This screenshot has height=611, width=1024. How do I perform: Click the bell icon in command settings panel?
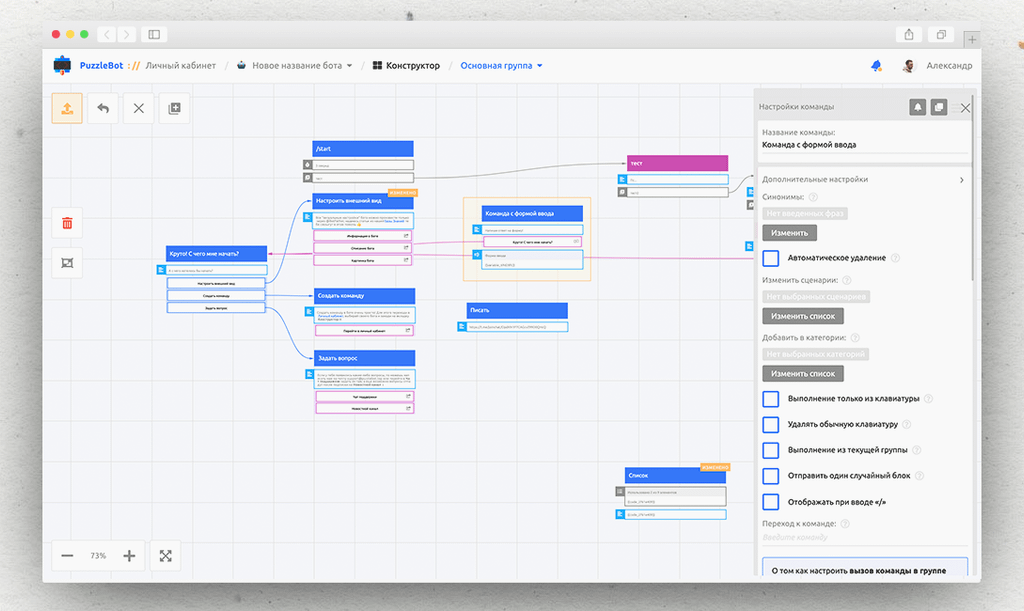[918, 107]
